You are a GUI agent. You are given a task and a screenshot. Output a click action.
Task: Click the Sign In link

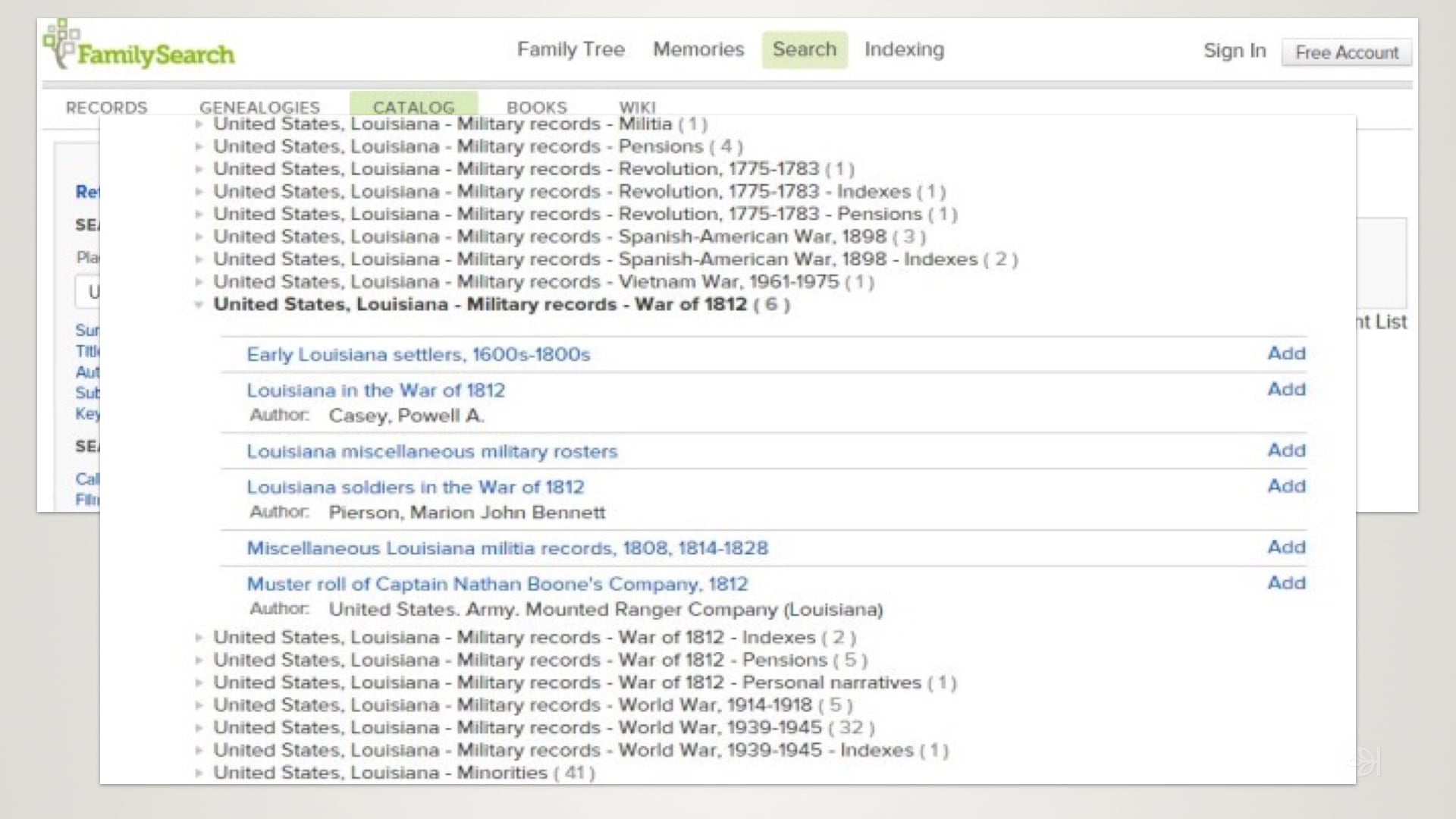1234,50
